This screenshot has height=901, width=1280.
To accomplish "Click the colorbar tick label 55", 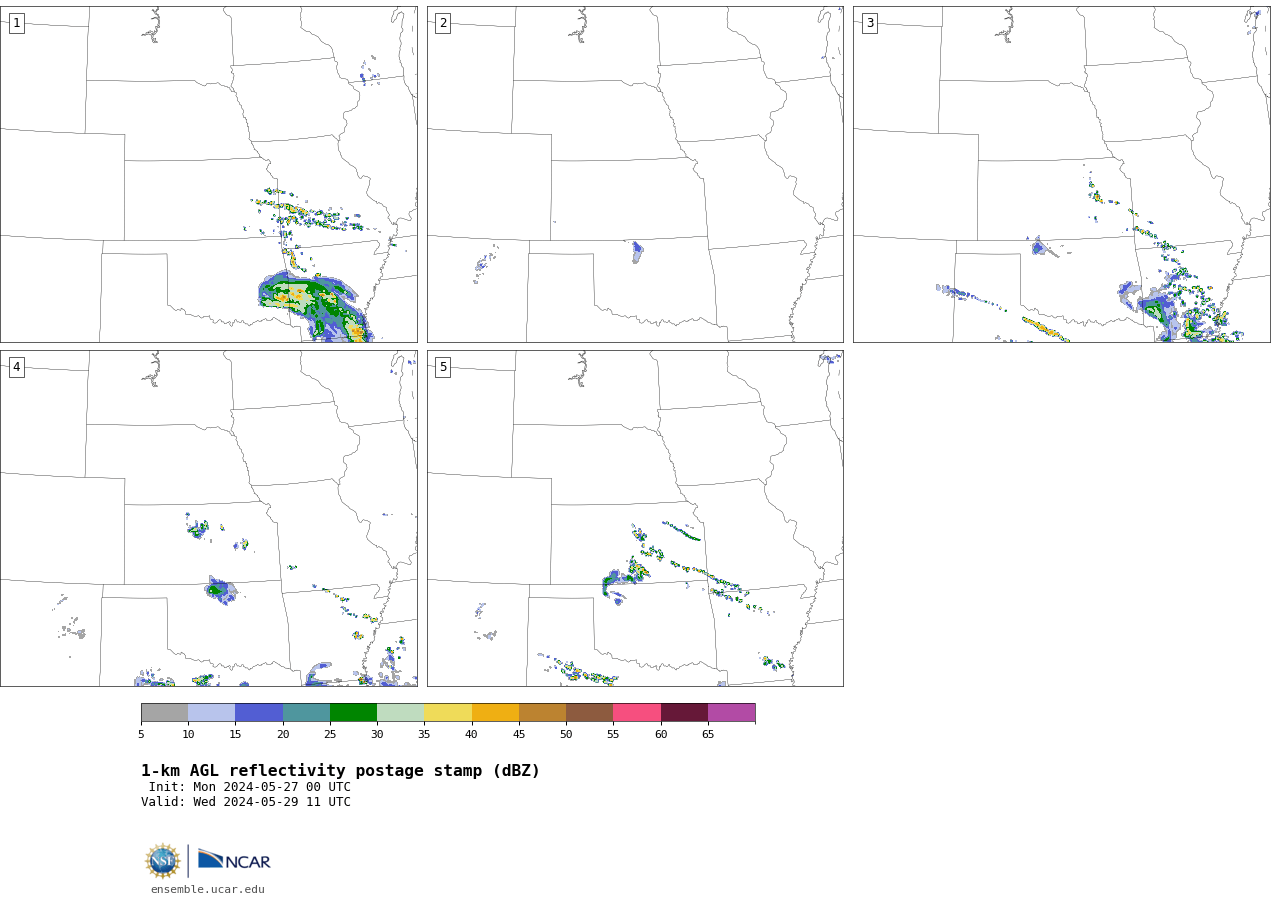I will tap(613, 735).
